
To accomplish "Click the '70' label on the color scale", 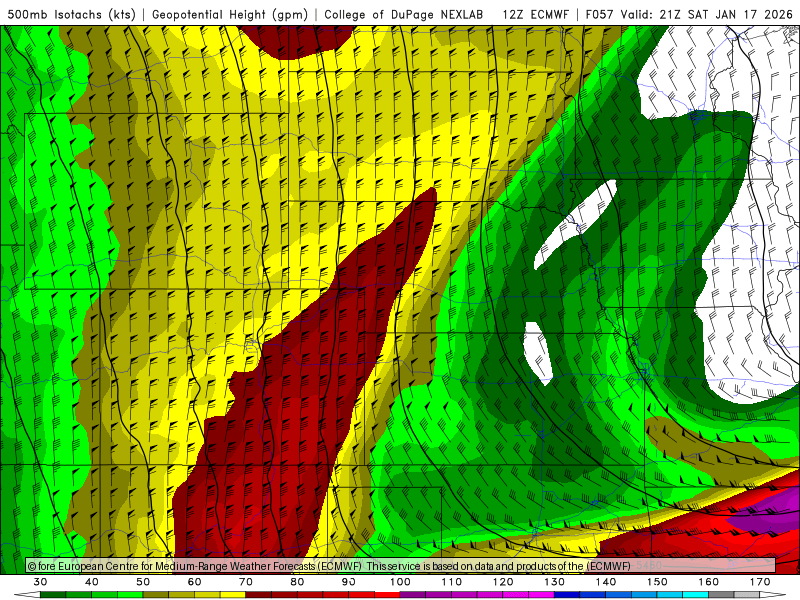I will point(246,582).
